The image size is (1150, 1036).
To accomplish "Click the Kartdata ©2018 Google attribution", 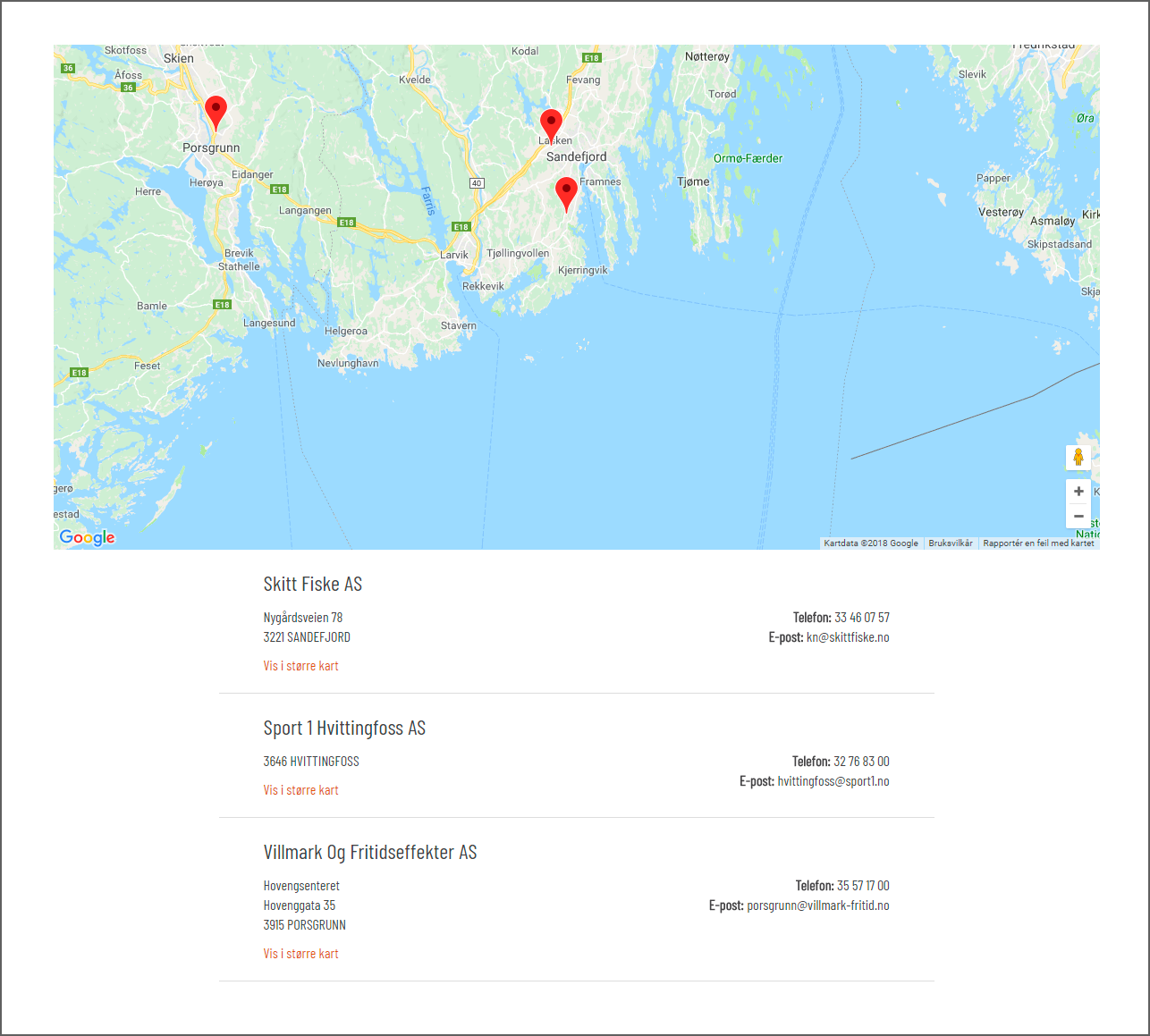I will [x=871, y=543].
